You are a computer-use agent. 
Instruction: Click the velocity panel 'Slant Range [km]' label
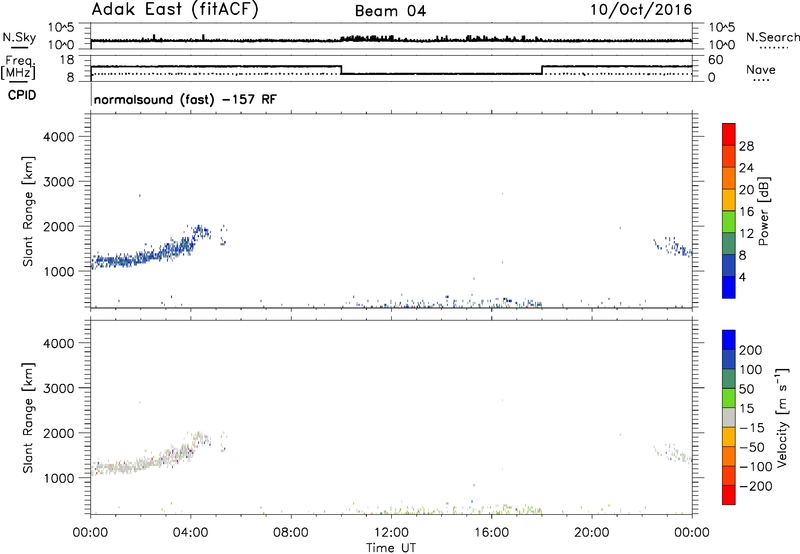(28, 418)
